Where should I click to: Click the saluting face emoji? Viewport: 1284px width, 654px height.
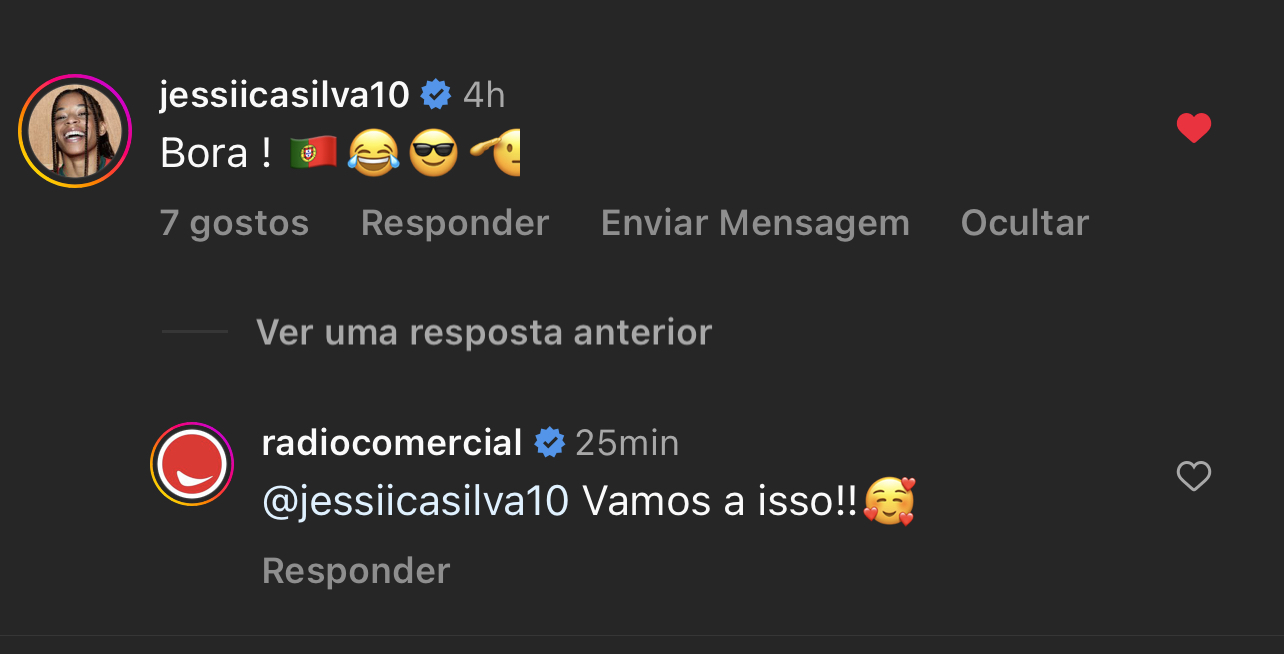click(x=496, y=153)
